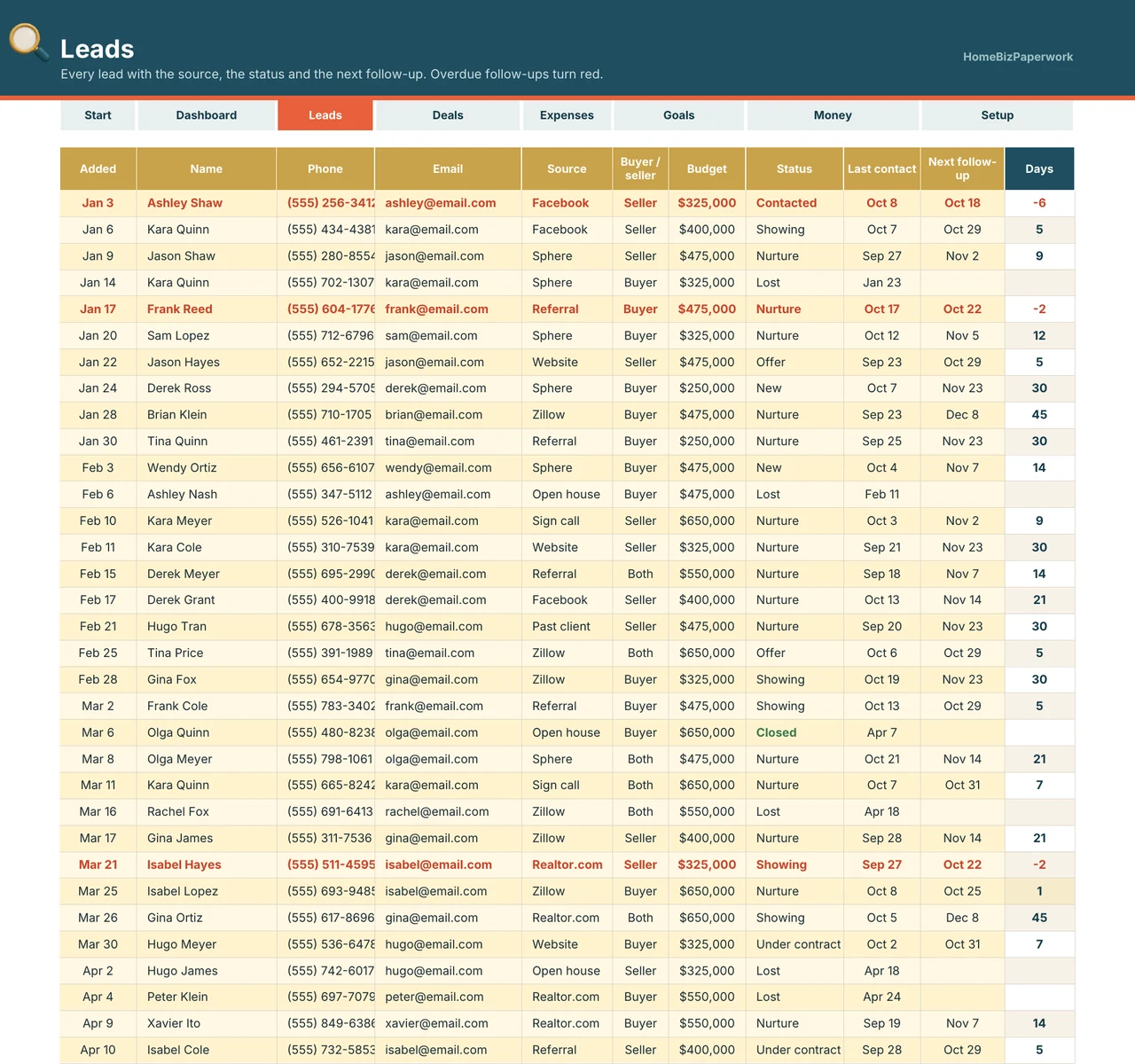1135x1064 pixels.
Task: Select the Source column header
Action: pyautogui.click(x=567, y=168)
